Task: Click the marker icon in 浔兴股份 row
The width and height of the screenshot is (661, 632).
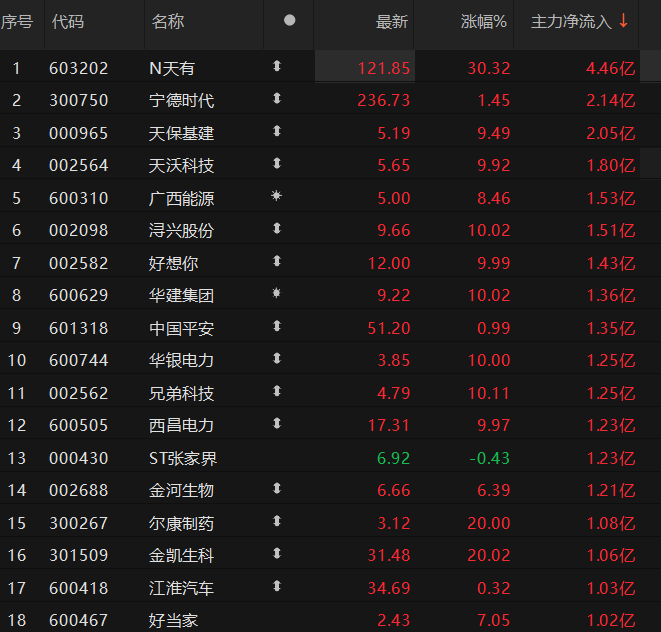Action: click(277, 229)
